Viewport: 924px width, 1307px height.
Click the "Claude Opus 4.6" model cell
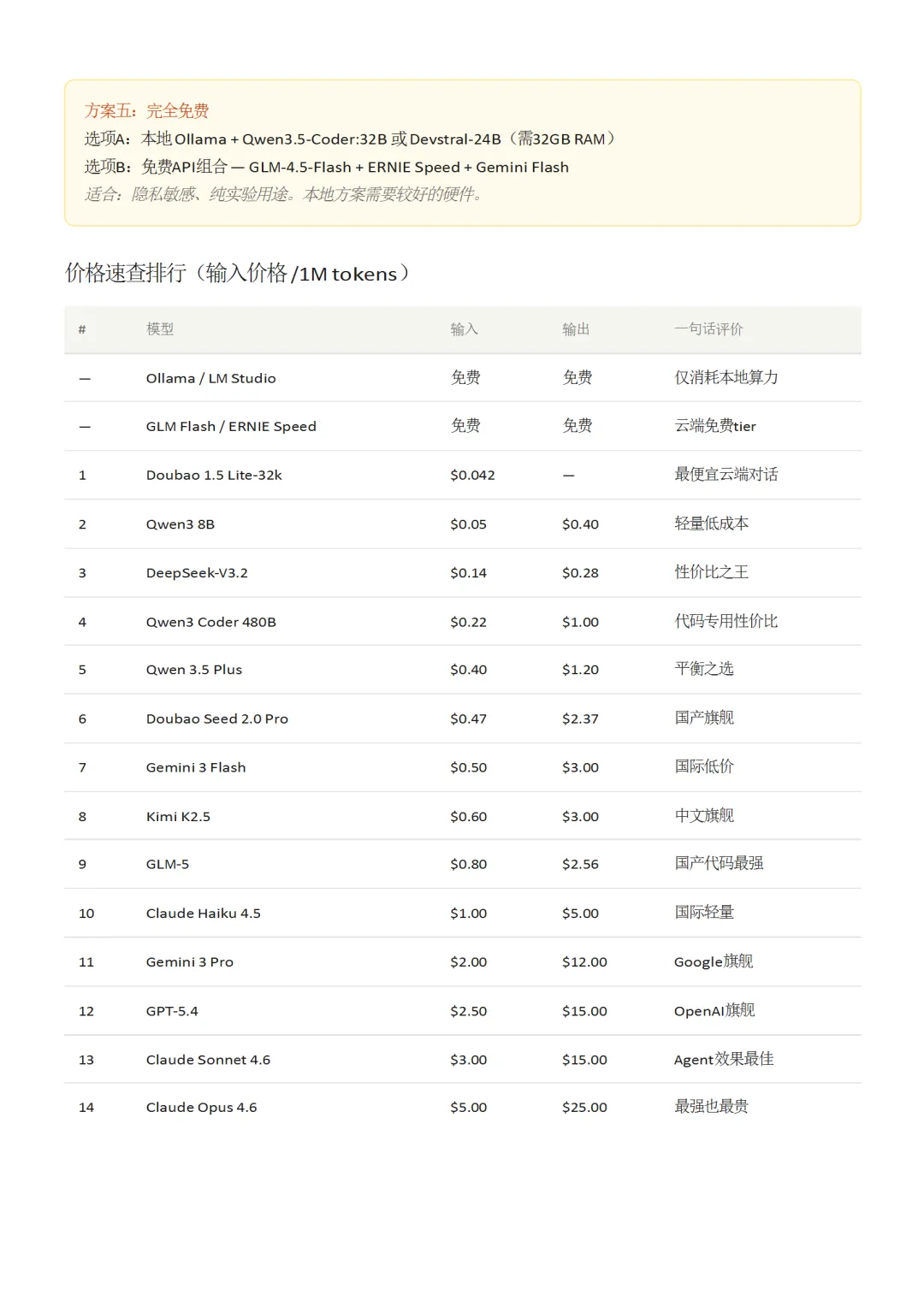(201, 1108)
